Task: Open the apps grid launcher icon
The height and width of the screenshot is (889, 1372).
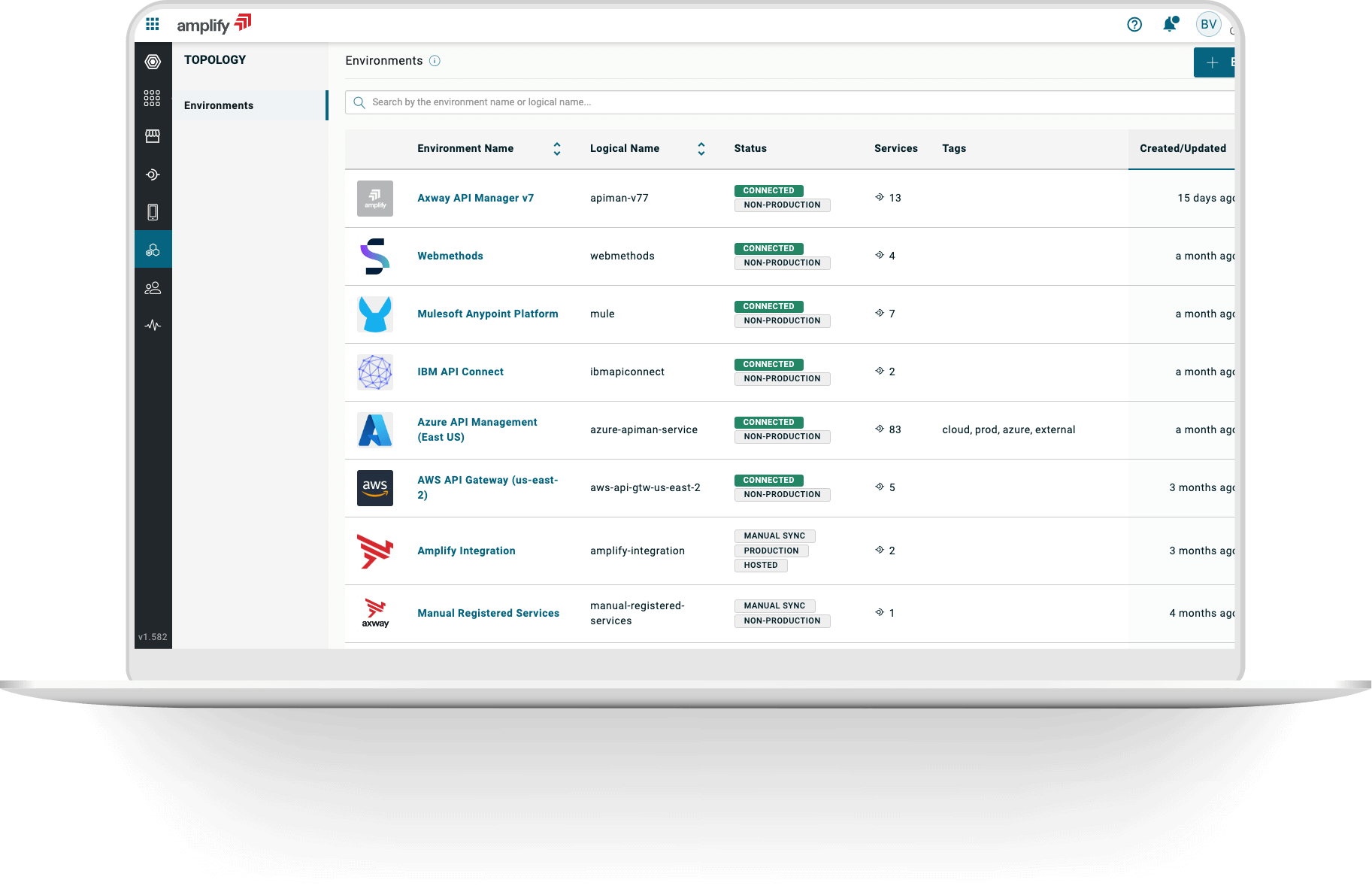Action: [153, 25]
